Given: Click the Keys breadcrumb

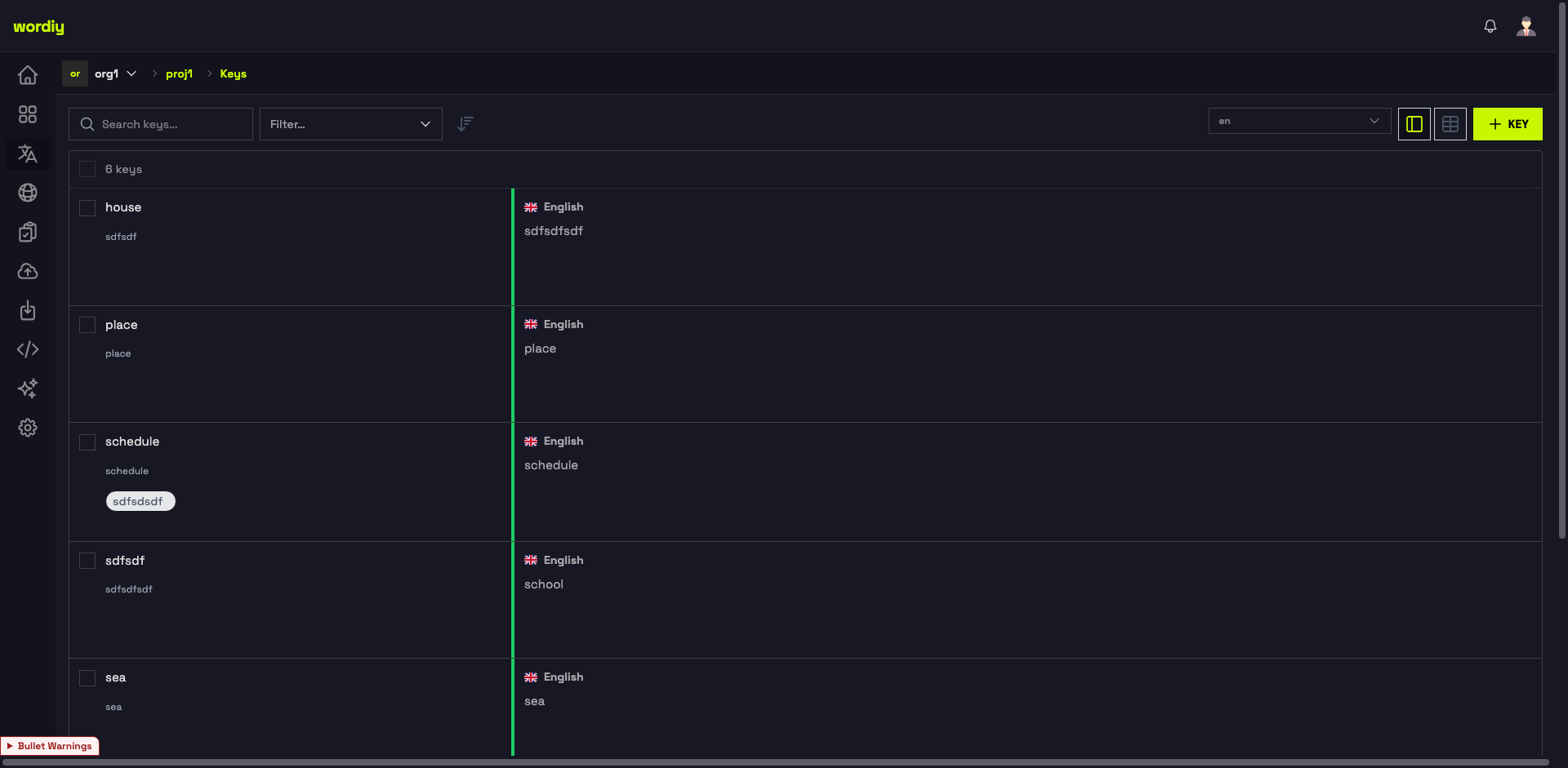Looking at the screenshot, I should point(233,73).
